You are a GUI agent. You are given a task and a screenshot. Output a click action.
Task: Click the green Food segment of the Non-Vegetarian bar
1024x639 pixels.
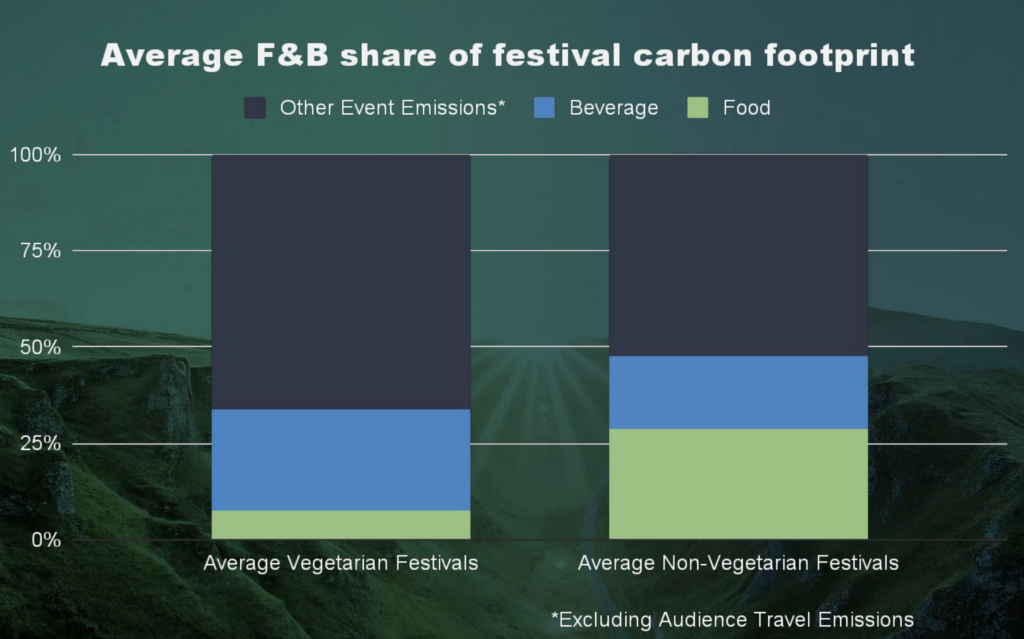coord(738,483)
